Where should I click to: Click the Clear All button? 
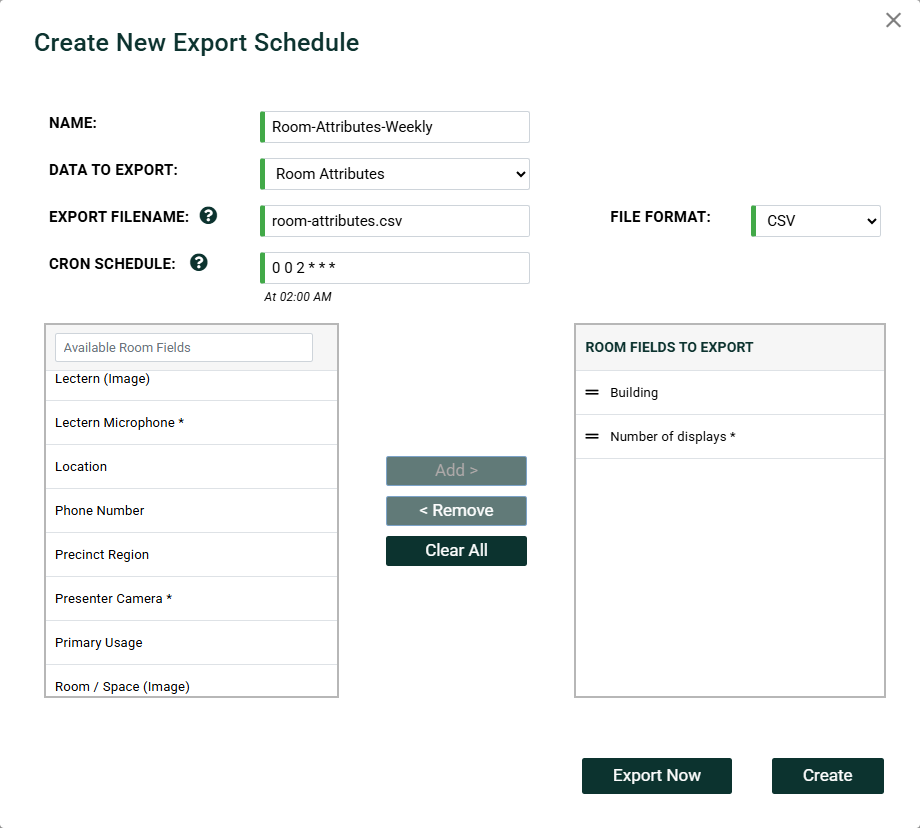456,550
